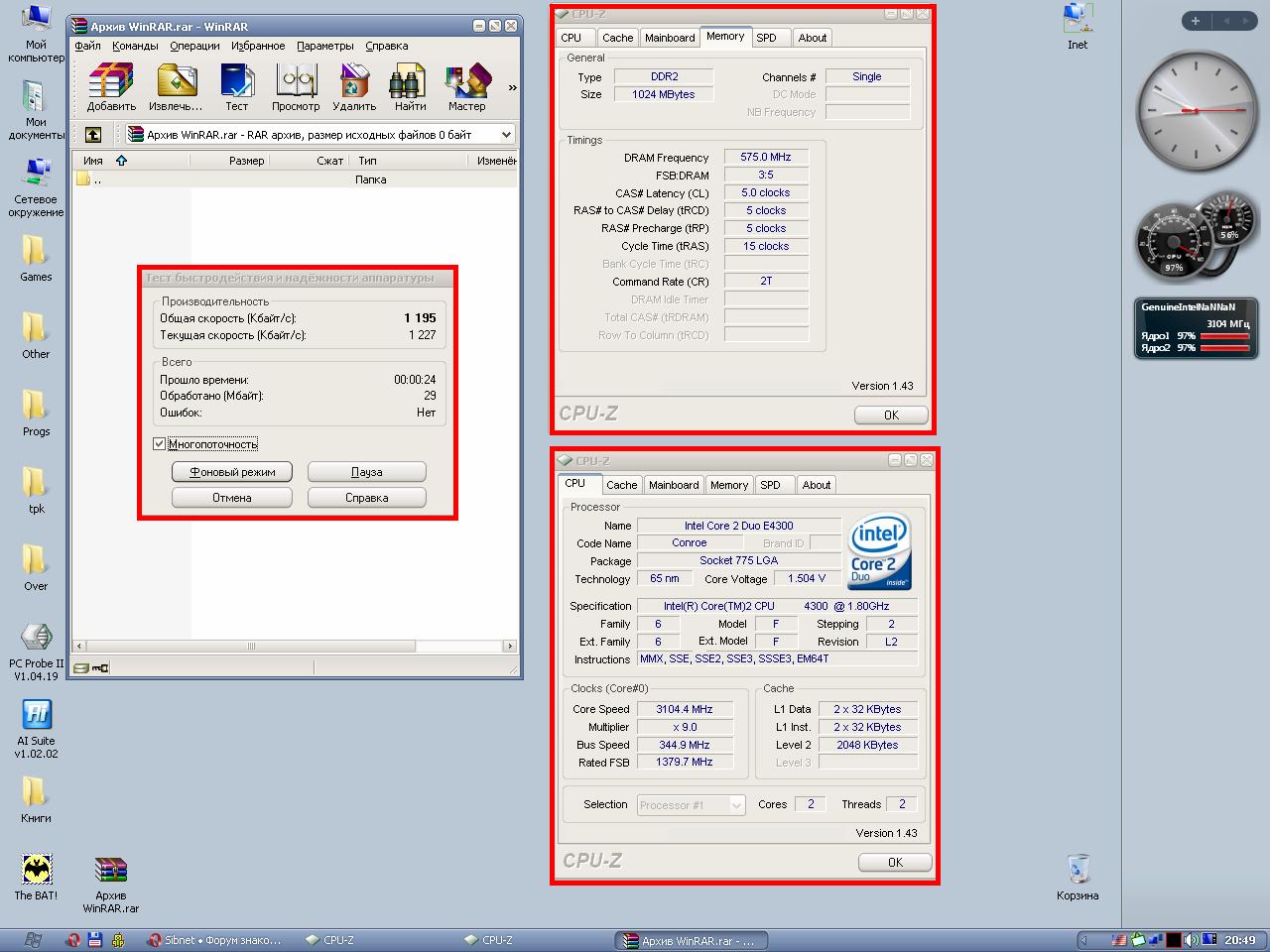Expand hidden tray icons arrow
Viewport: 1270px width, 952px height.
[1083, 940]
